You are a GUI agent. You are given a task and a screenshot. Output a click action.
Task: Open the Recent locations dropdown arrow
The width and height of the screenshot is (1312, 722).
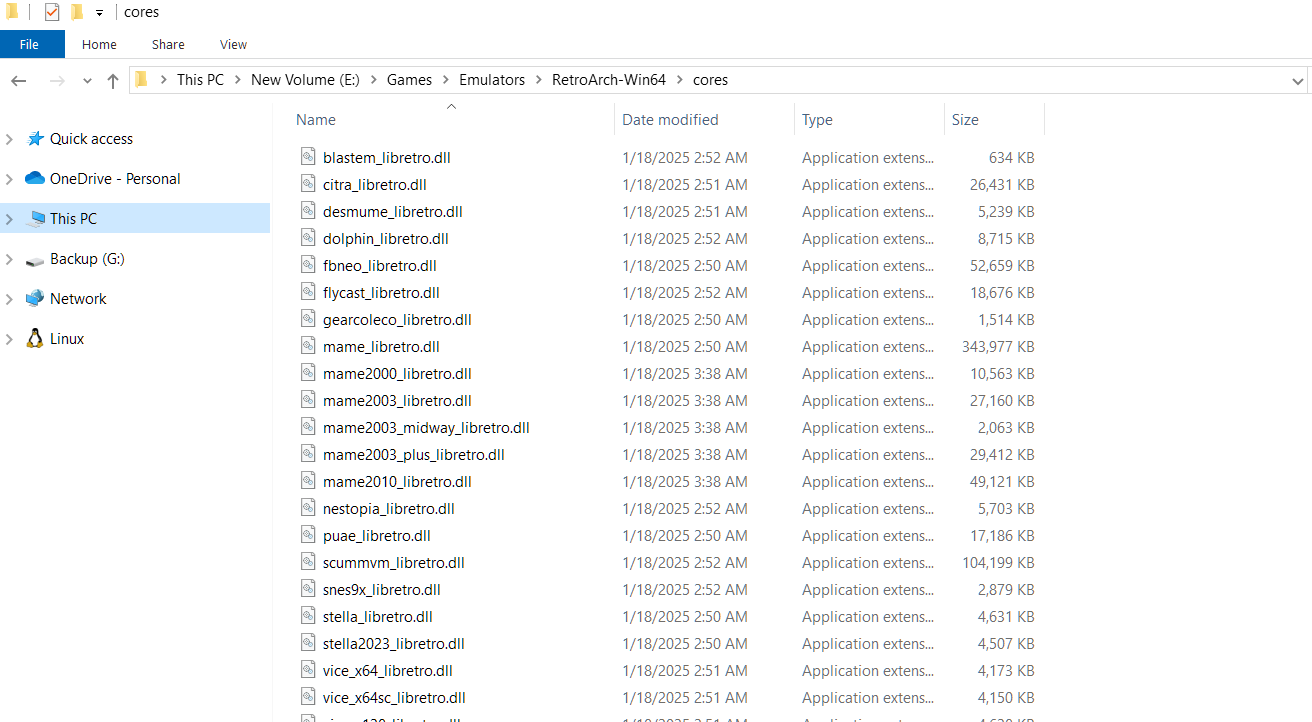click(x=87, y=81)
